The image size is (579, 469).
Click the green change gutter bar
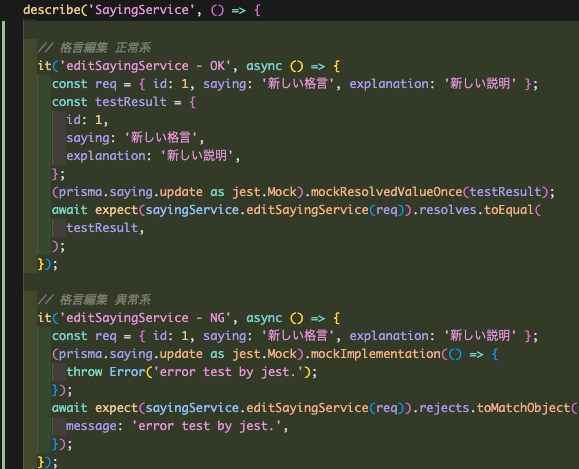3,245
